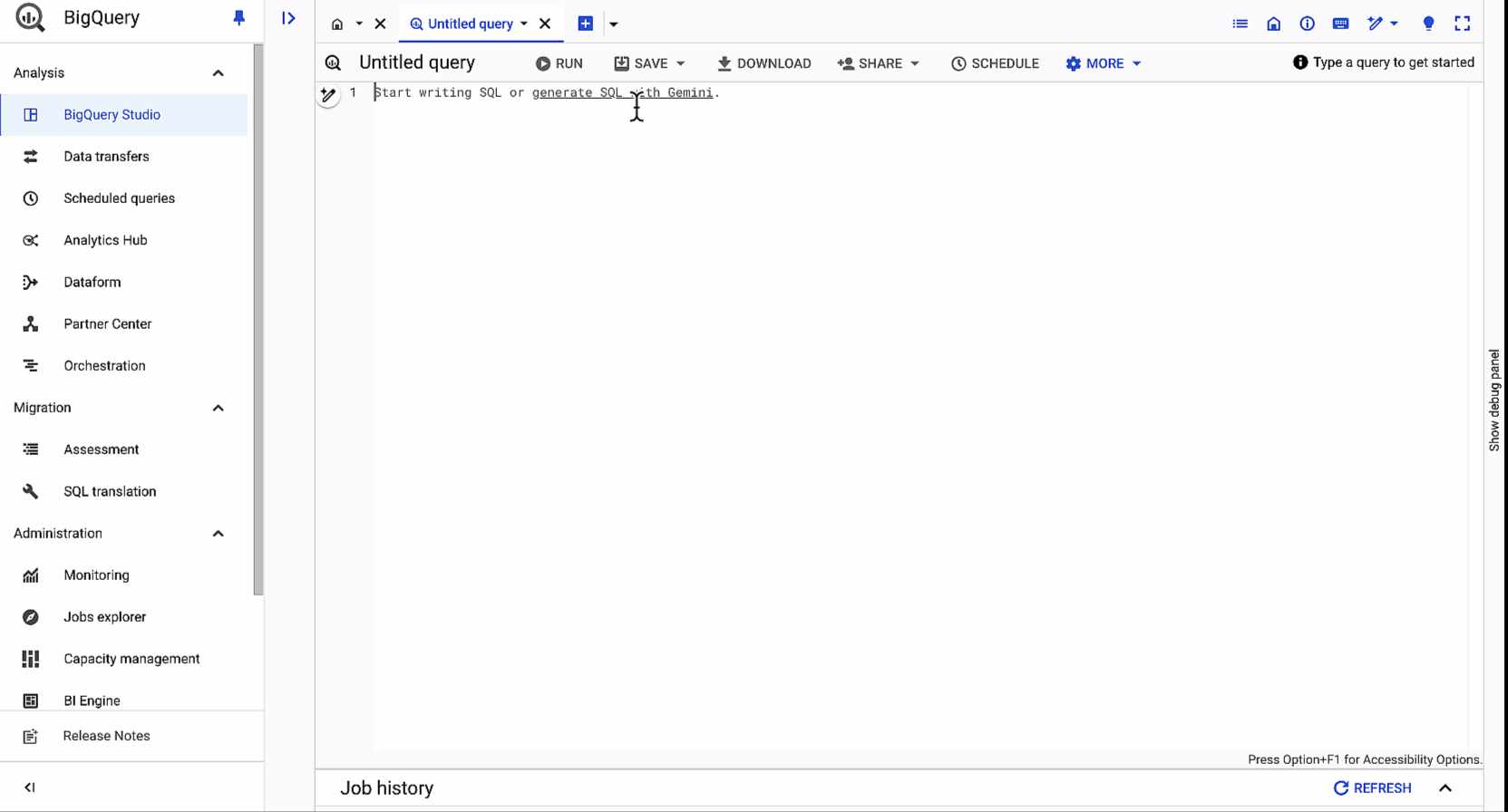This screenshot has width=1508, height=812.
Task: Click the Analytics Hub icon
Action: [x=31, y=240]
